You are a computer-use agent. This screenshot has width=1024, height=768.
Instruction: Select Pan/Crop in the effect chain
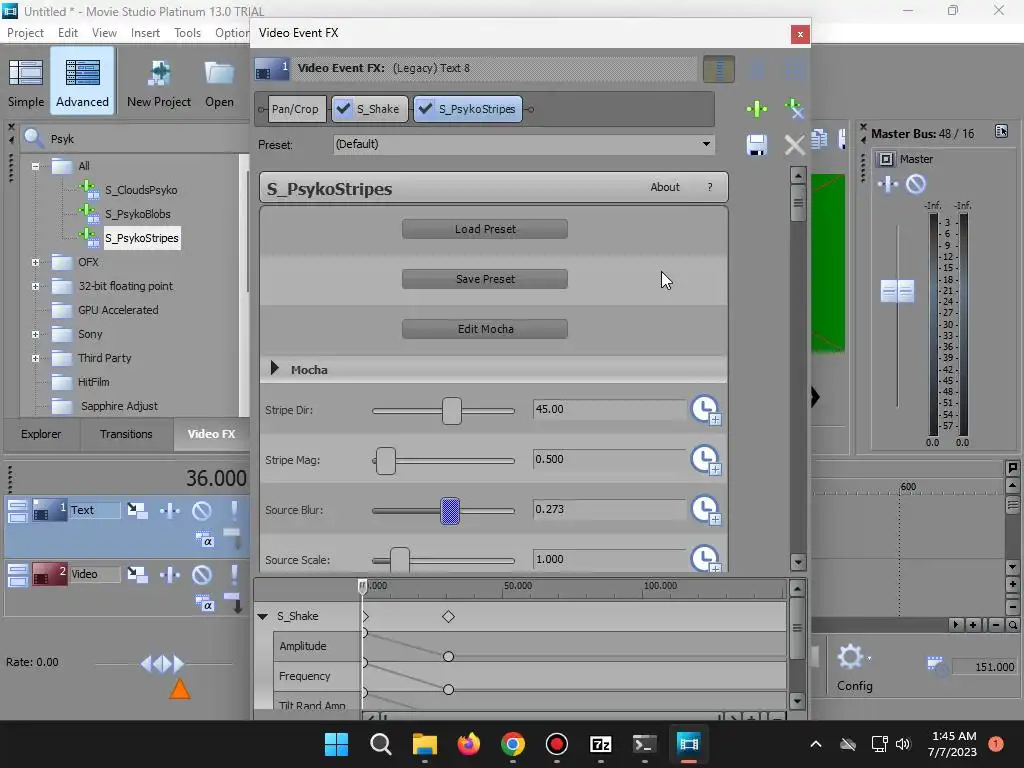click(295, 109)
